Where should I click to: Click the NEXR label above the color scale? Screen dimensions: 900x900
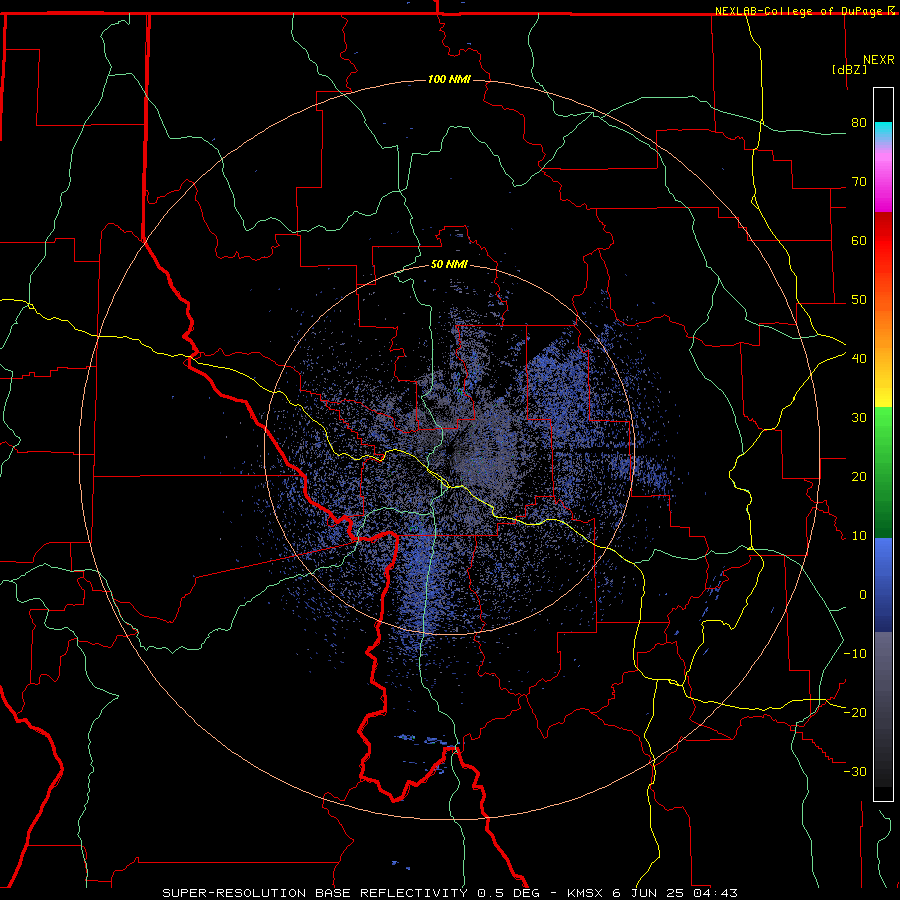point(879,60)
